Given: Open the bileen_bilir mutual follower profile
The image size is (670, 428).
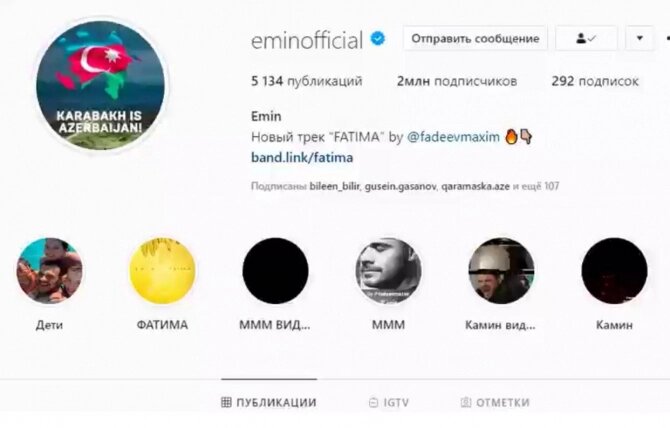Looking at the screenshot, I should point(334,186).
